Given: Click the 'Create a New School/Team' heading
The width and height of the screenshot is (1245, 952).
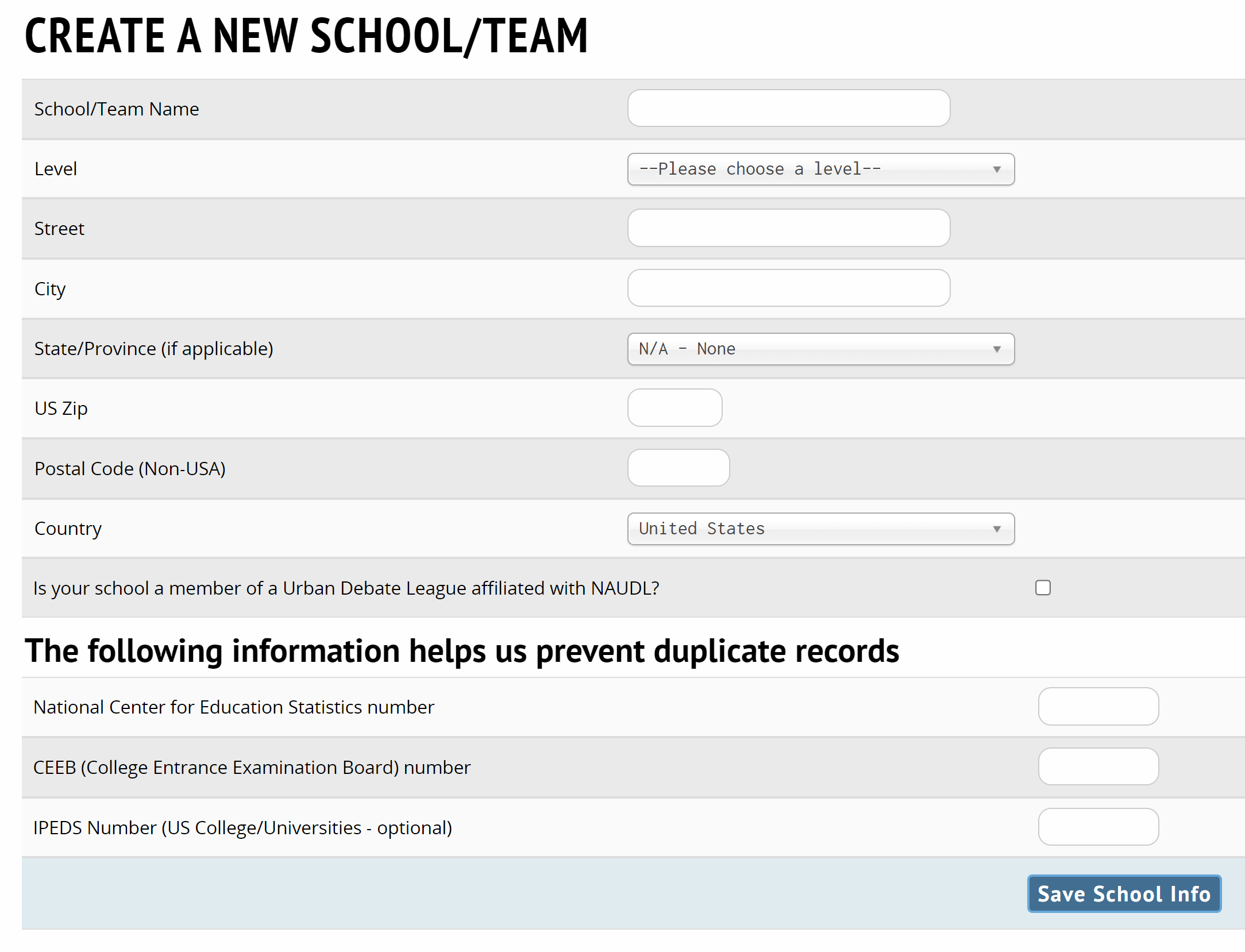Looking at the screenshot, I should pos(306,36).
